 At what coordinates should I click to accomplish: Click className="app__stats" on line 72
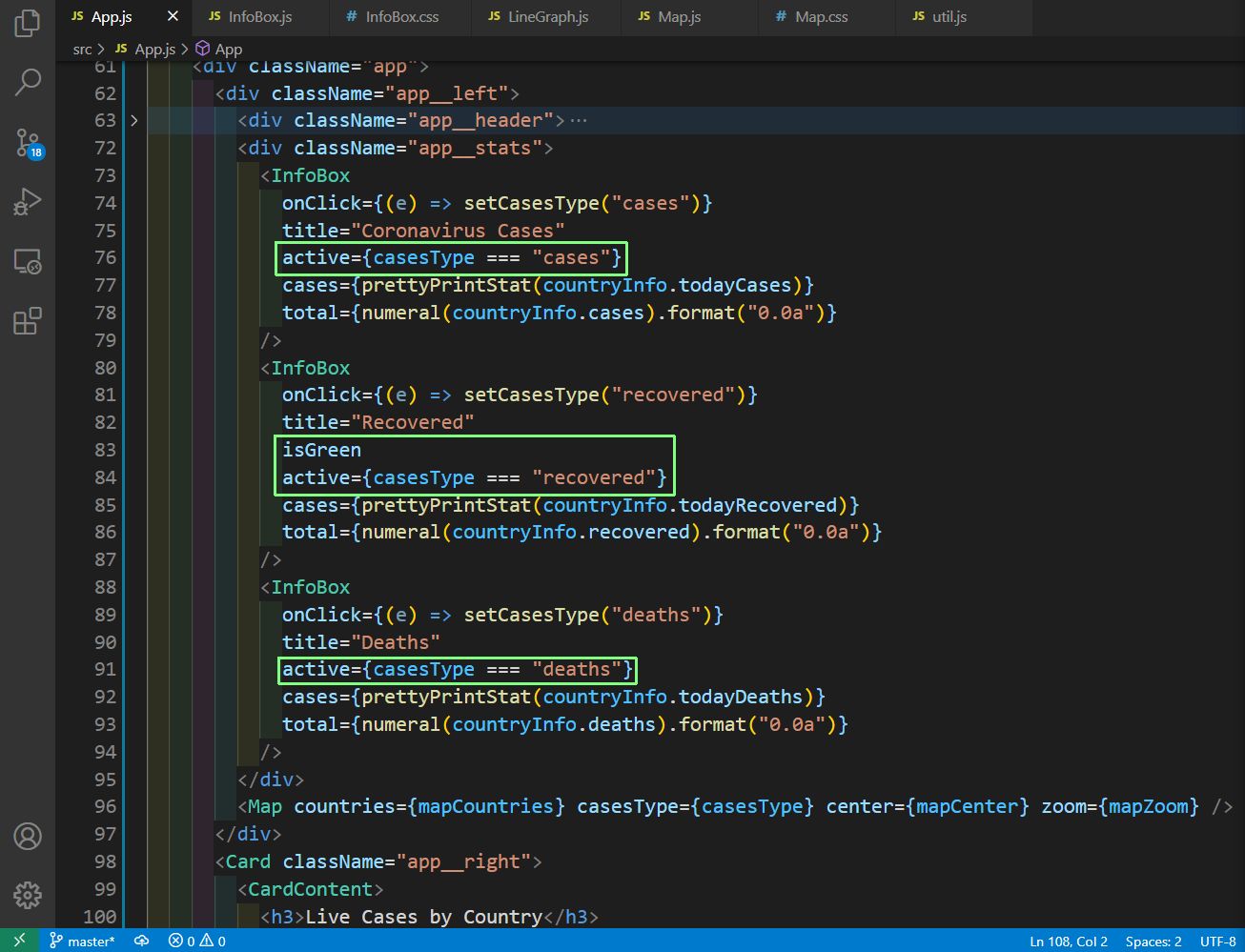coord(418,148)
